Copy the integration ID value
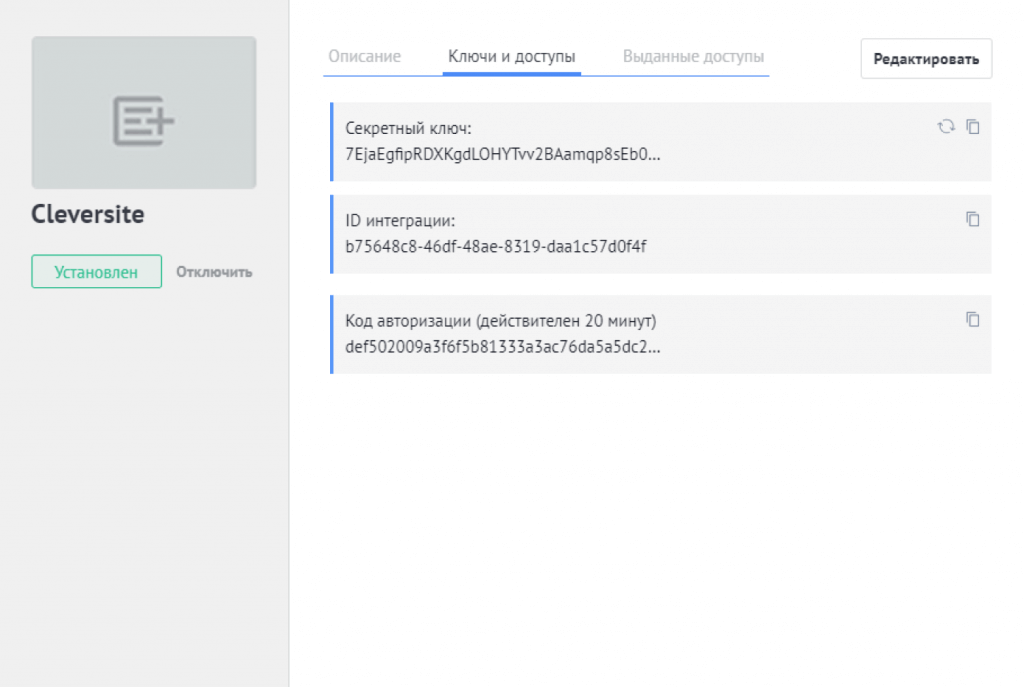 (973, 219)
